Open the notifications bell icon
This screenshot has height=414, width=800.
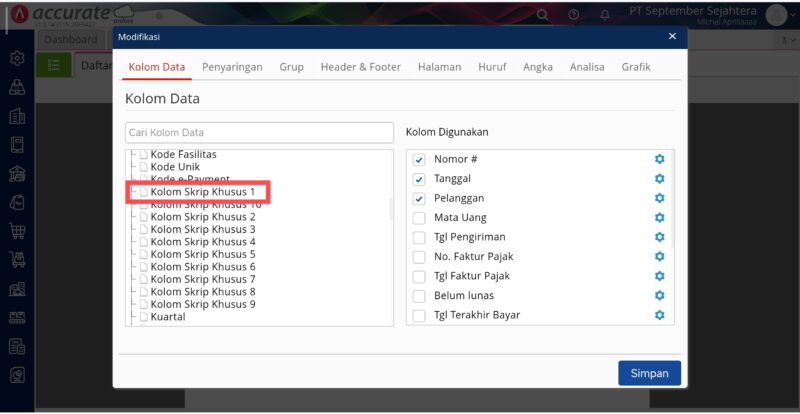pos(604,15)
